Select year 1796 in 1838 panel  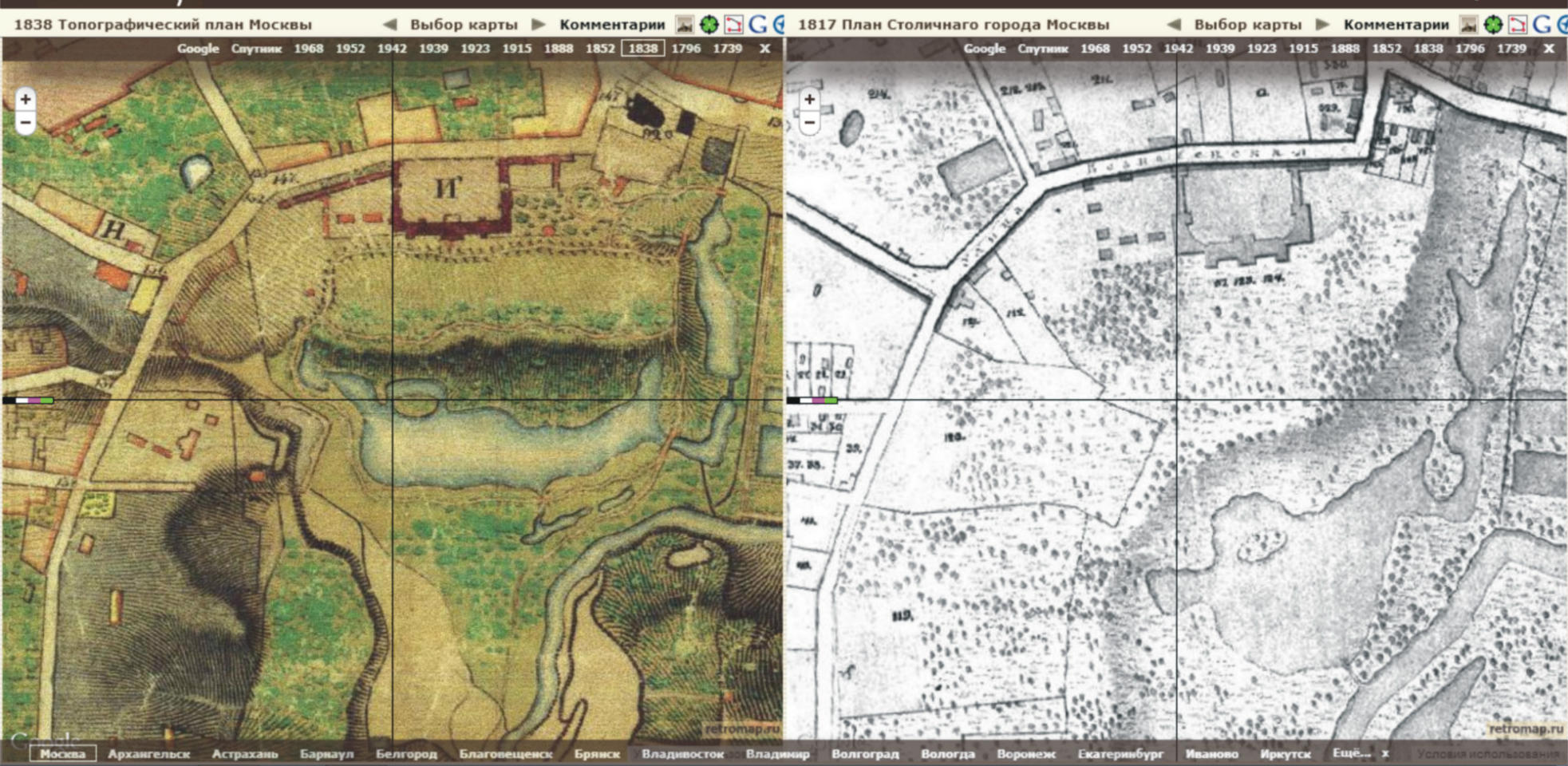coord(686,49)
